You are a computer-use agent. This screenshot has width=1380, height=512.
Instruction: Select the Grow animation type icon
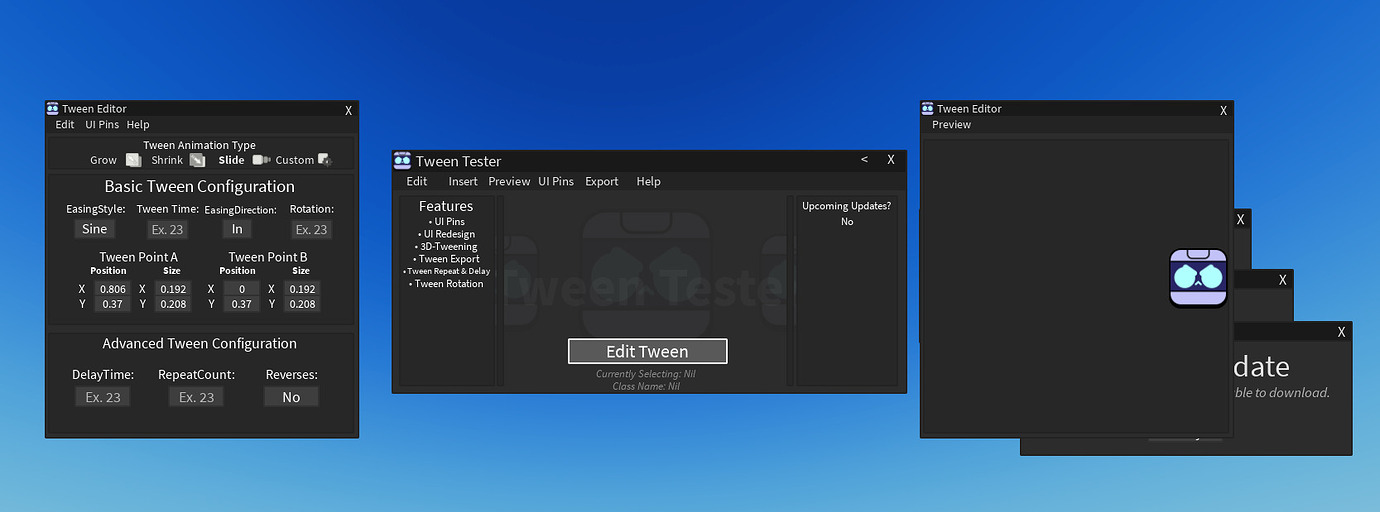(x=133, y=160)
